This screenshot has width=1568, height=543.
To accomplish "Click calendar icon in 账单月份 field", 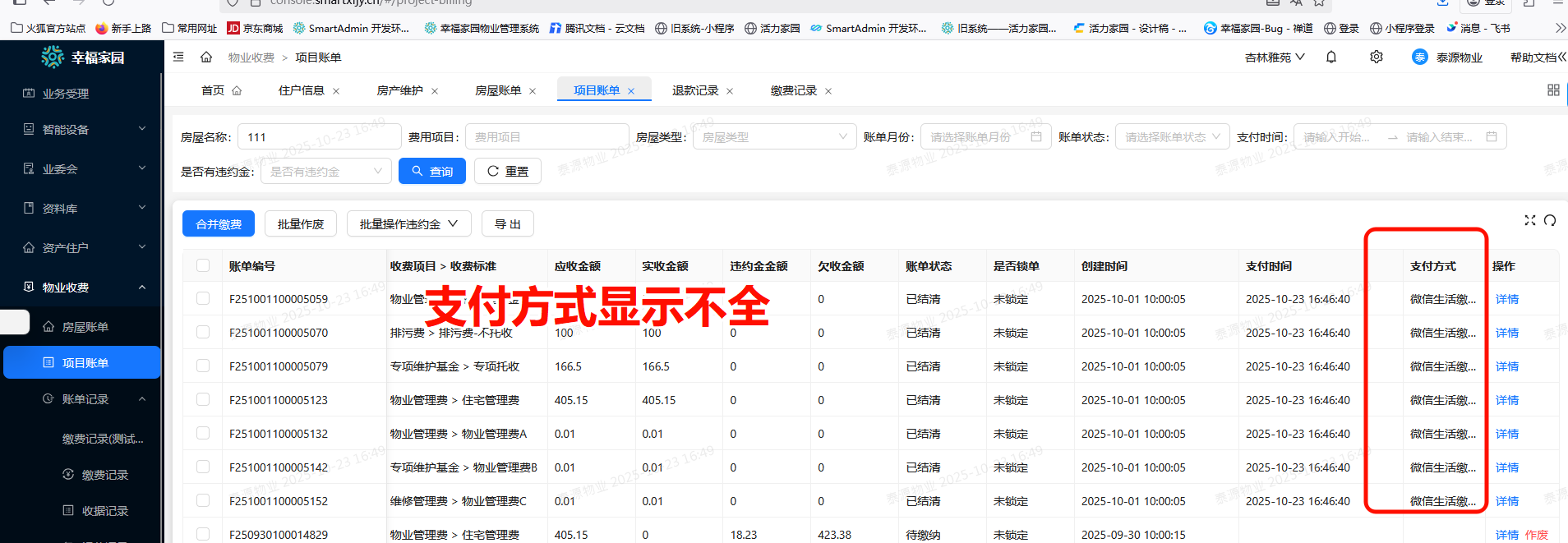I will [1036, 137].
